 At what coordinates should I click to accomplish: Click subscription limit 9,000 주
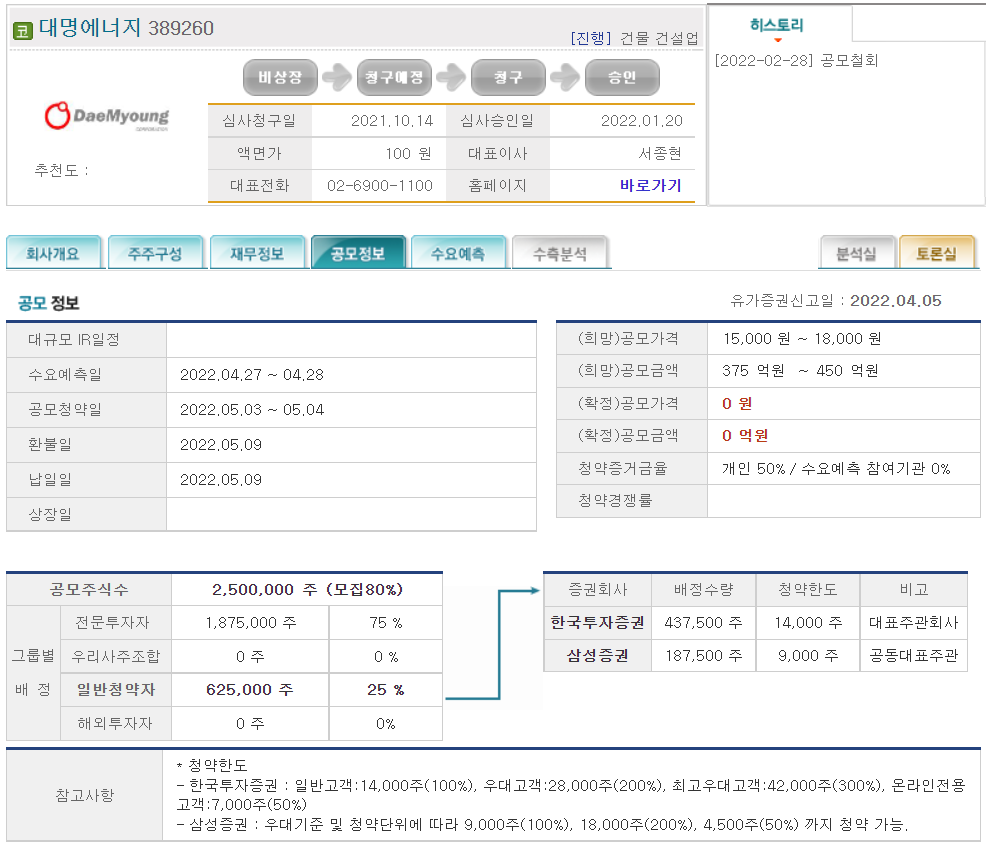808,656
